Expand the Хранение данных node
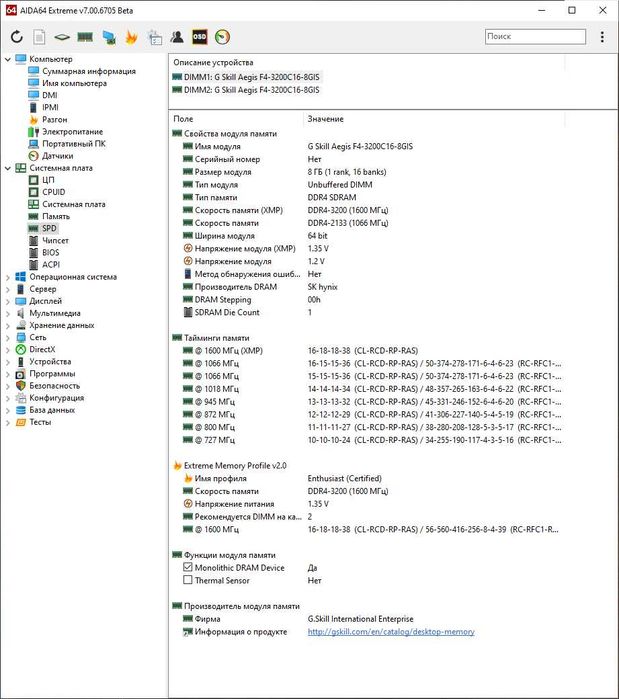 pyautogui.click(x=8, y=325)
